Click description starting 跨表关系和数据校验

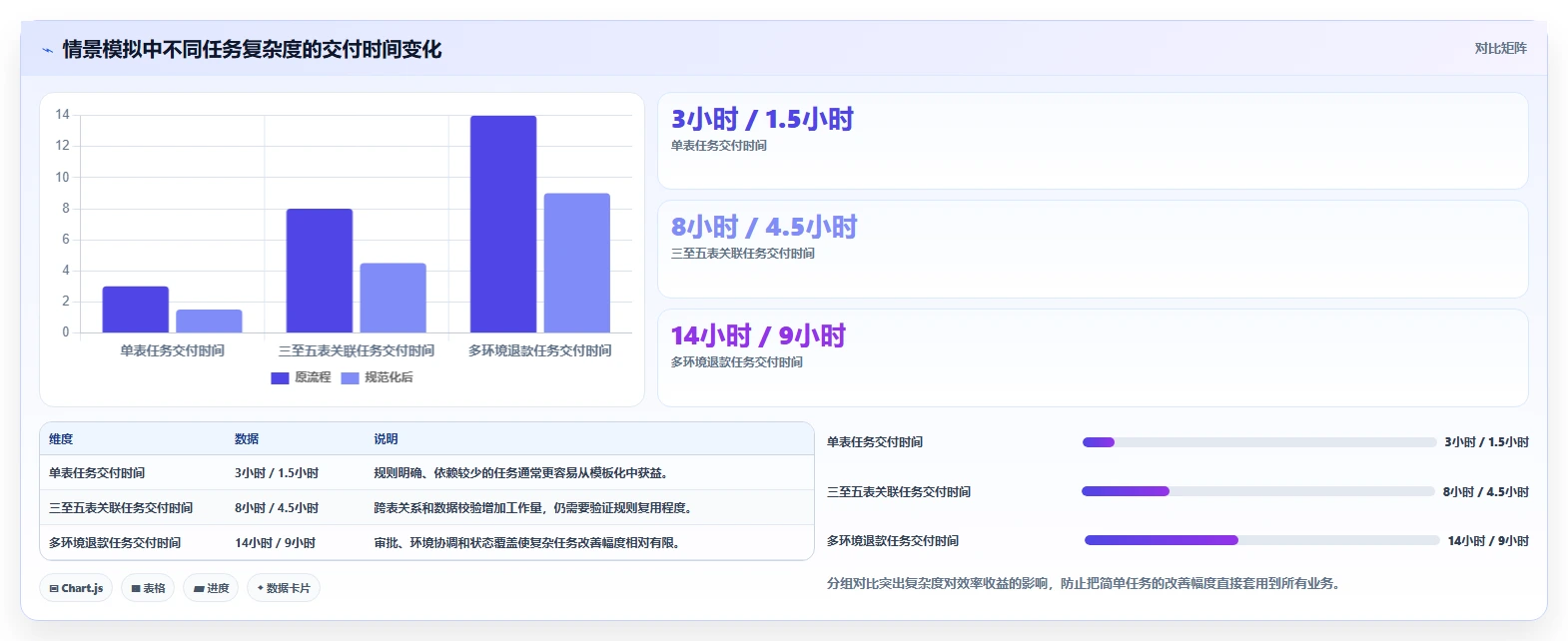point(535,508)
